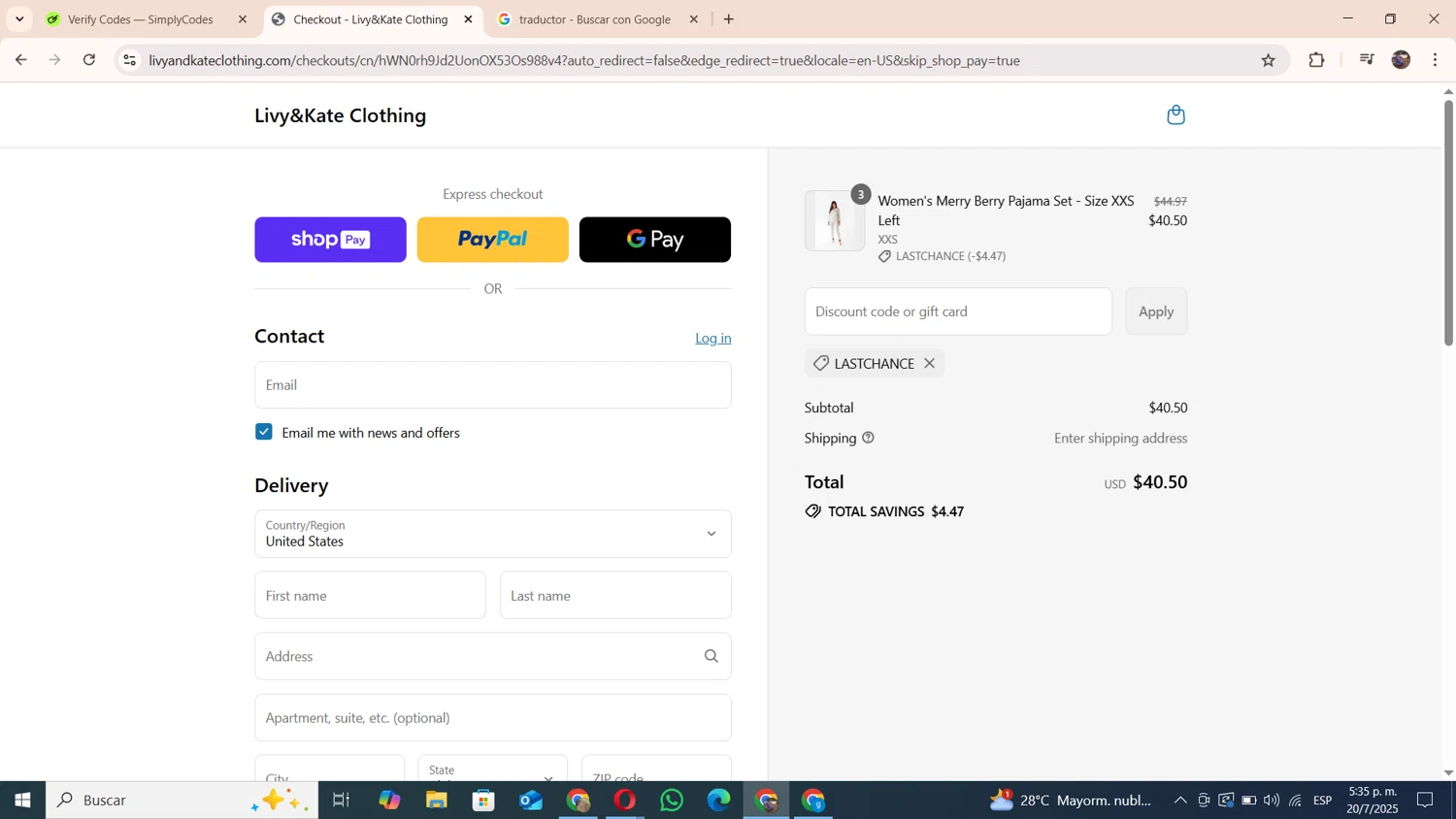The width and height of the screenshot is (1456, 819).
Task: Focus the Apartment, suite field
Action: (493, 717)
